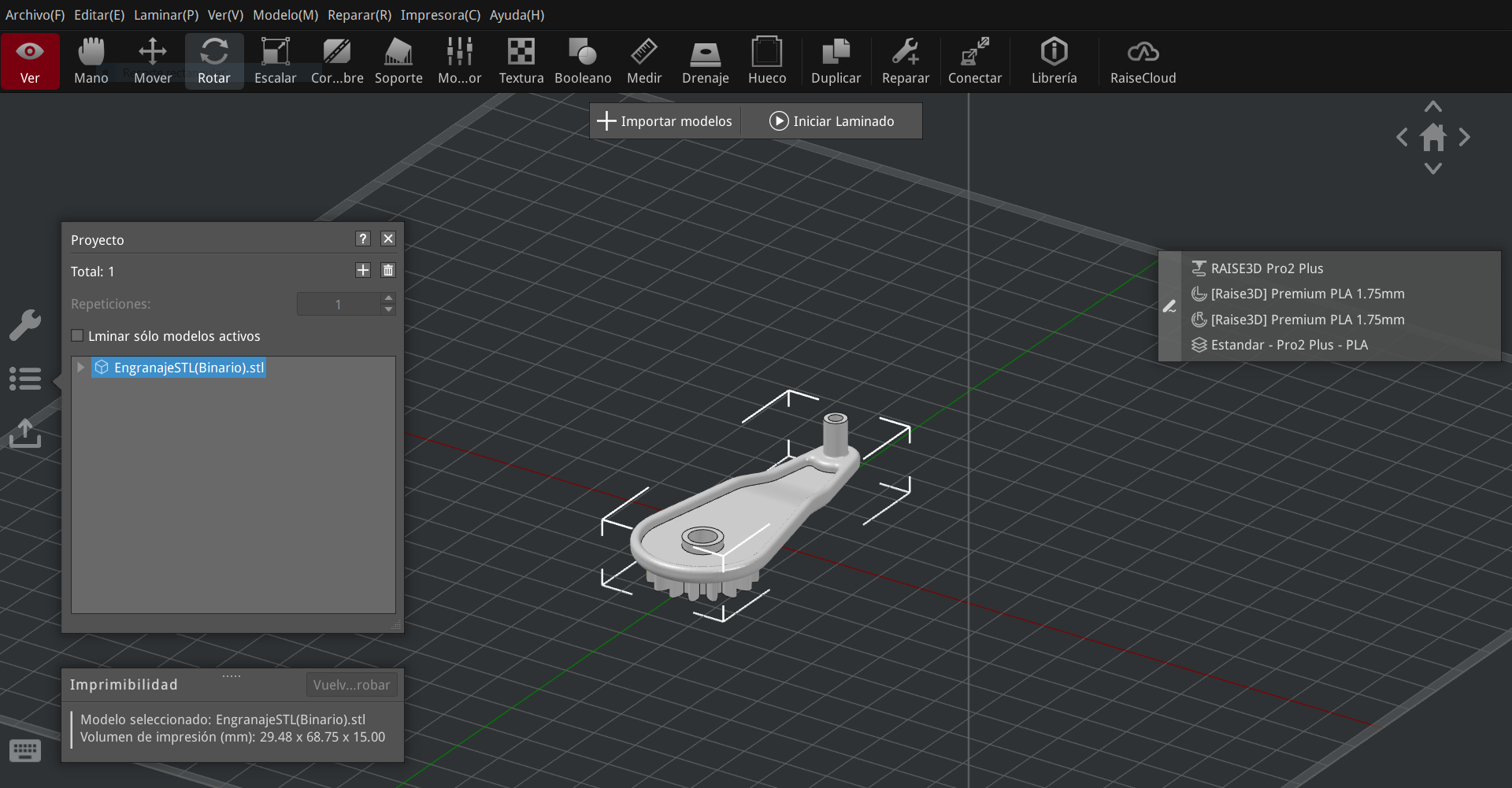The height and width of the screenshot is (788, 1512).
Task: Add a model with the plus icon
Action: click(x=363, y=270)
